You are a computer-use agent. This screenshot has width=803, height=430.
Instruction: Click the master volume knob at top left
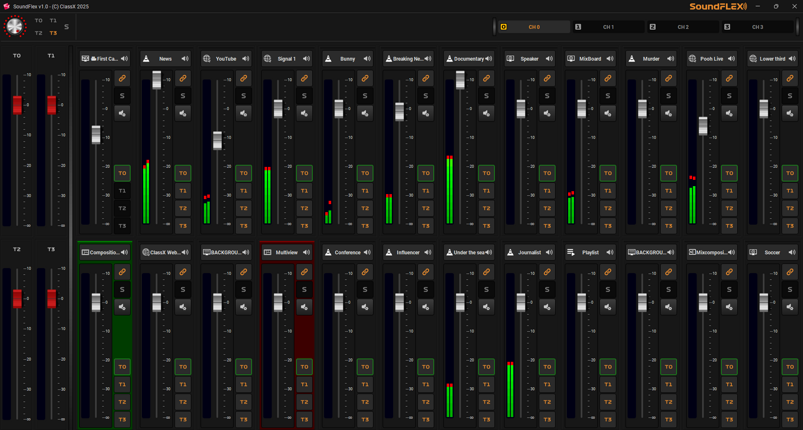(15, 27)
